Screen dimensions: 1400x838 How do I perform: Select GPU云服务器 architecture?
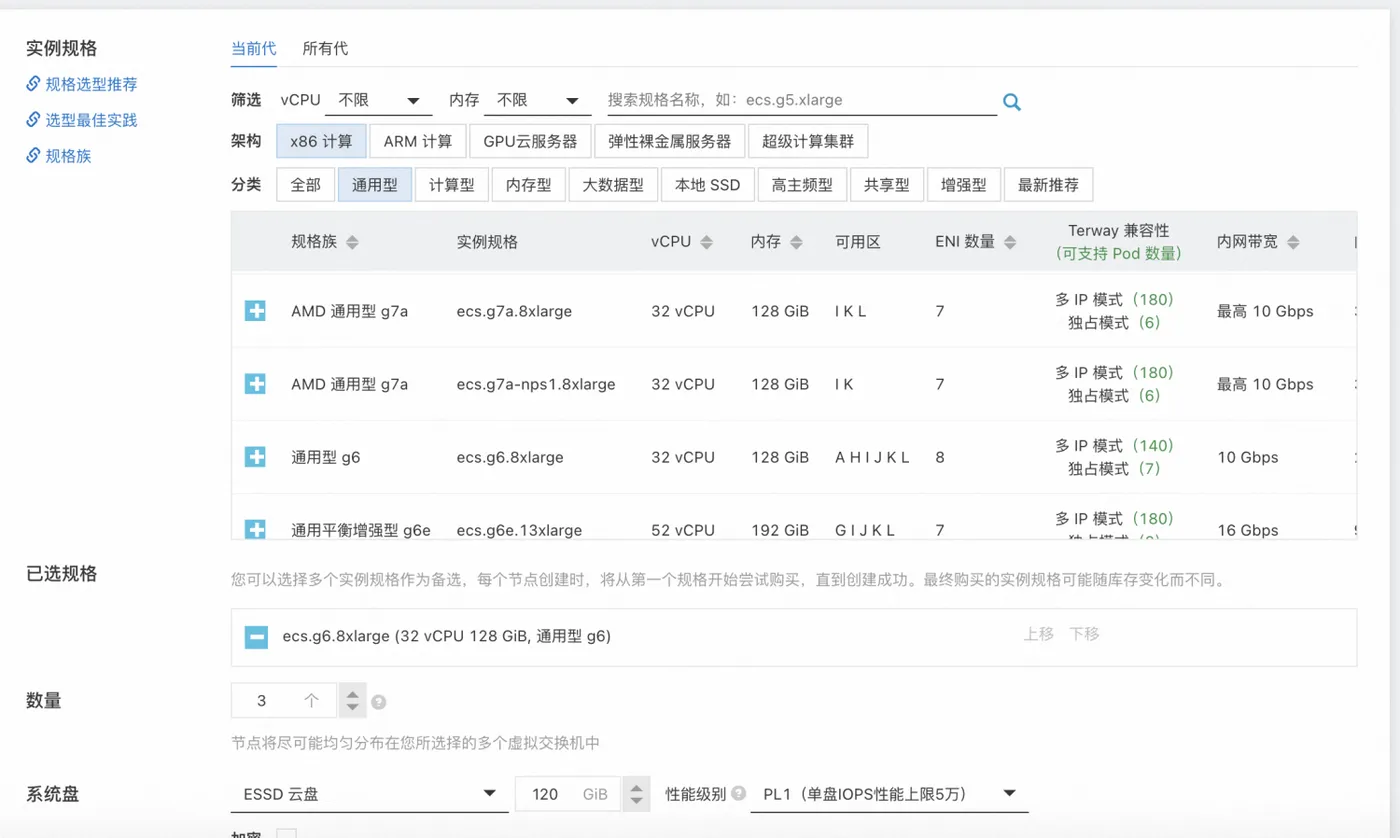pyautogui.click(x=530, y=141)
